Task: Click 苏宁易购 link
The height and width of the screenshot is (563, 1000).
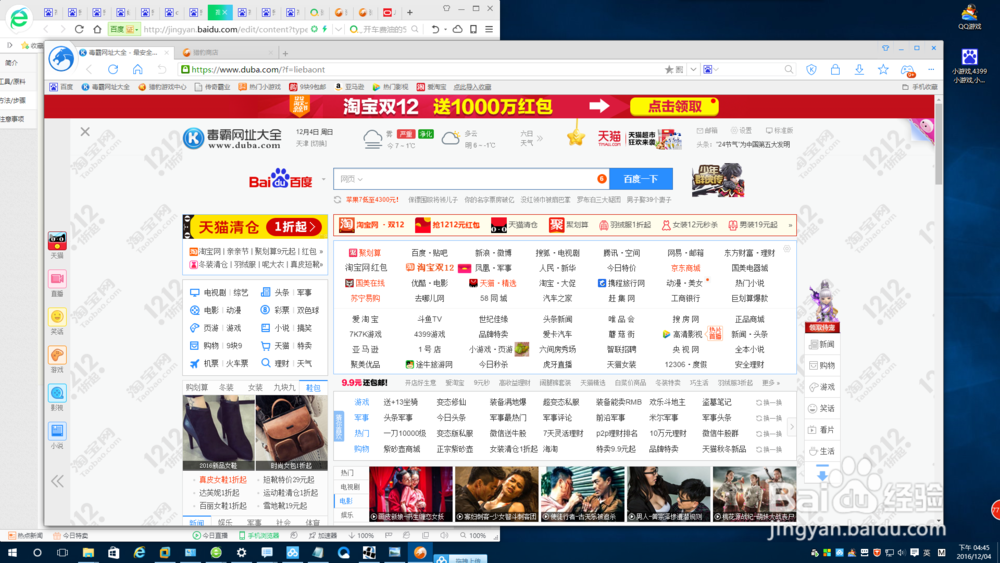Action: pyautogui.click(x=365, y=298)
